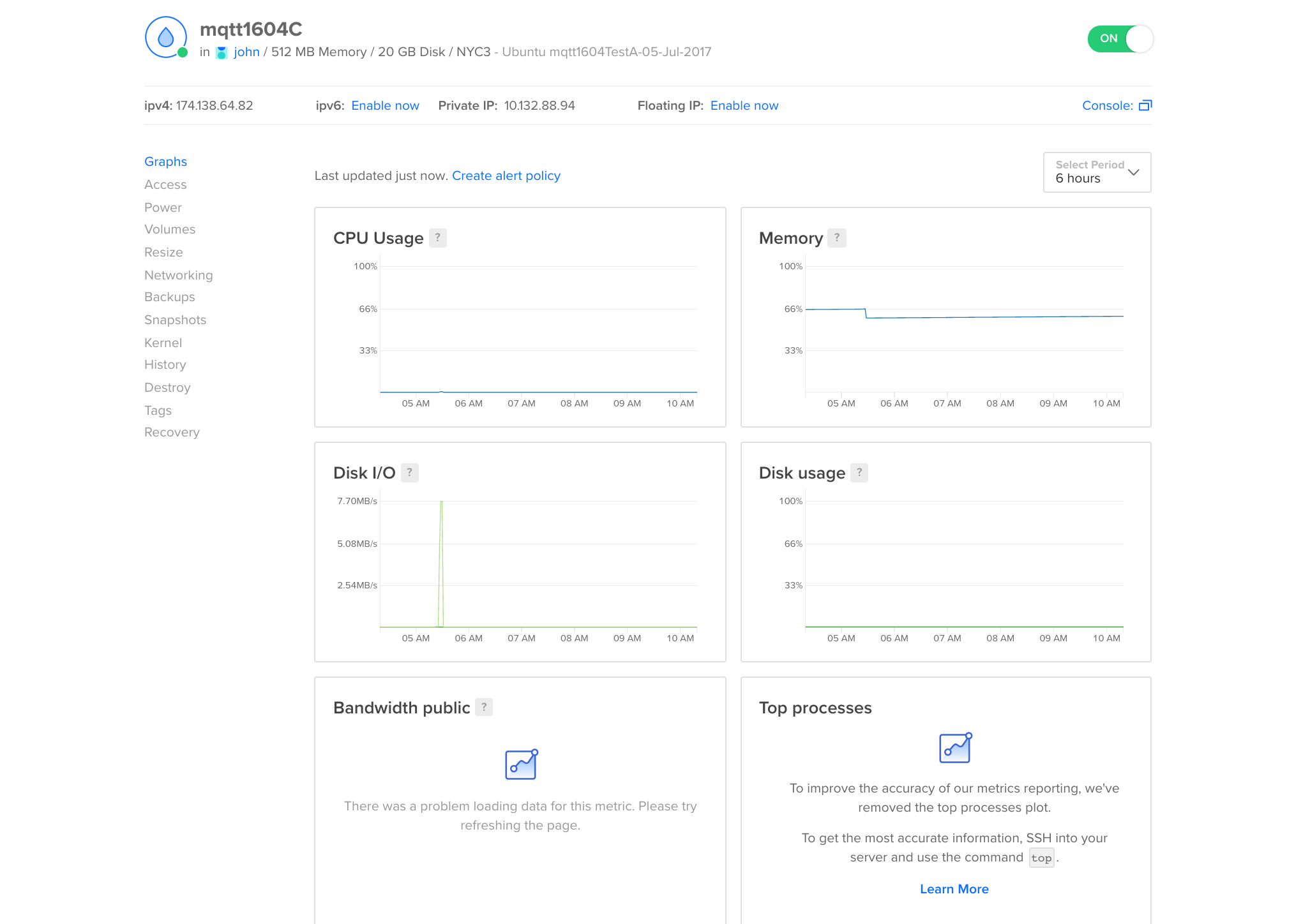Open the Access section
The height and width of the screenshot is (924, 1310).
[165, 184]
